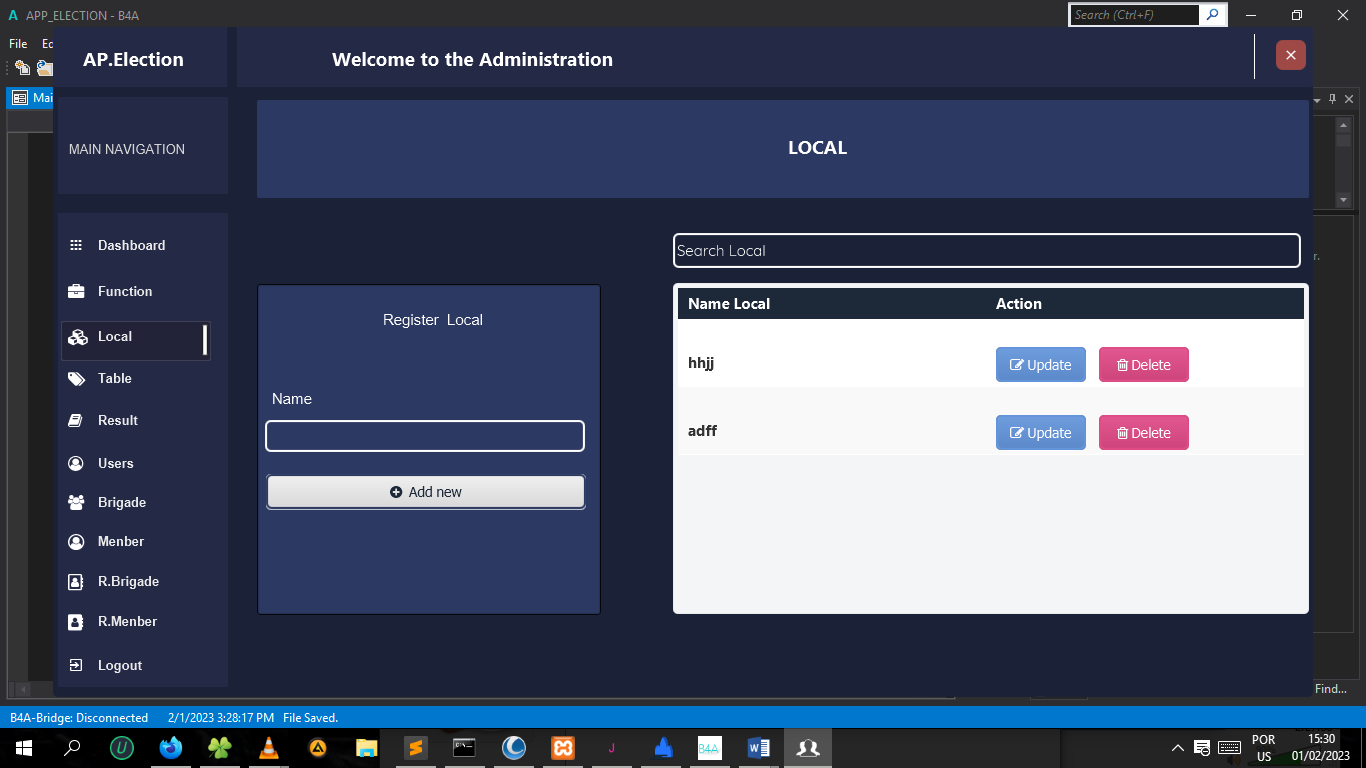
Task: Delete the adff row
Action: (1144, 433)
